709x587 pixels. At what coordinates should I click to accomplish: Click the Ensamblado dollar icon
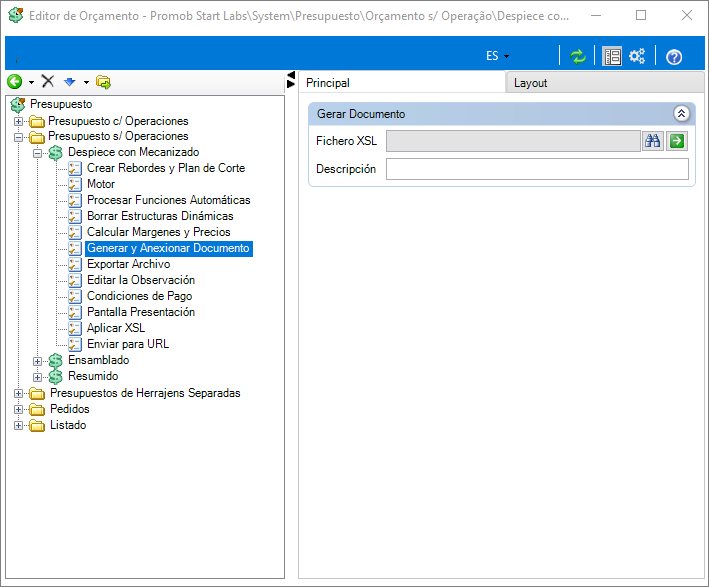point(56,361)
